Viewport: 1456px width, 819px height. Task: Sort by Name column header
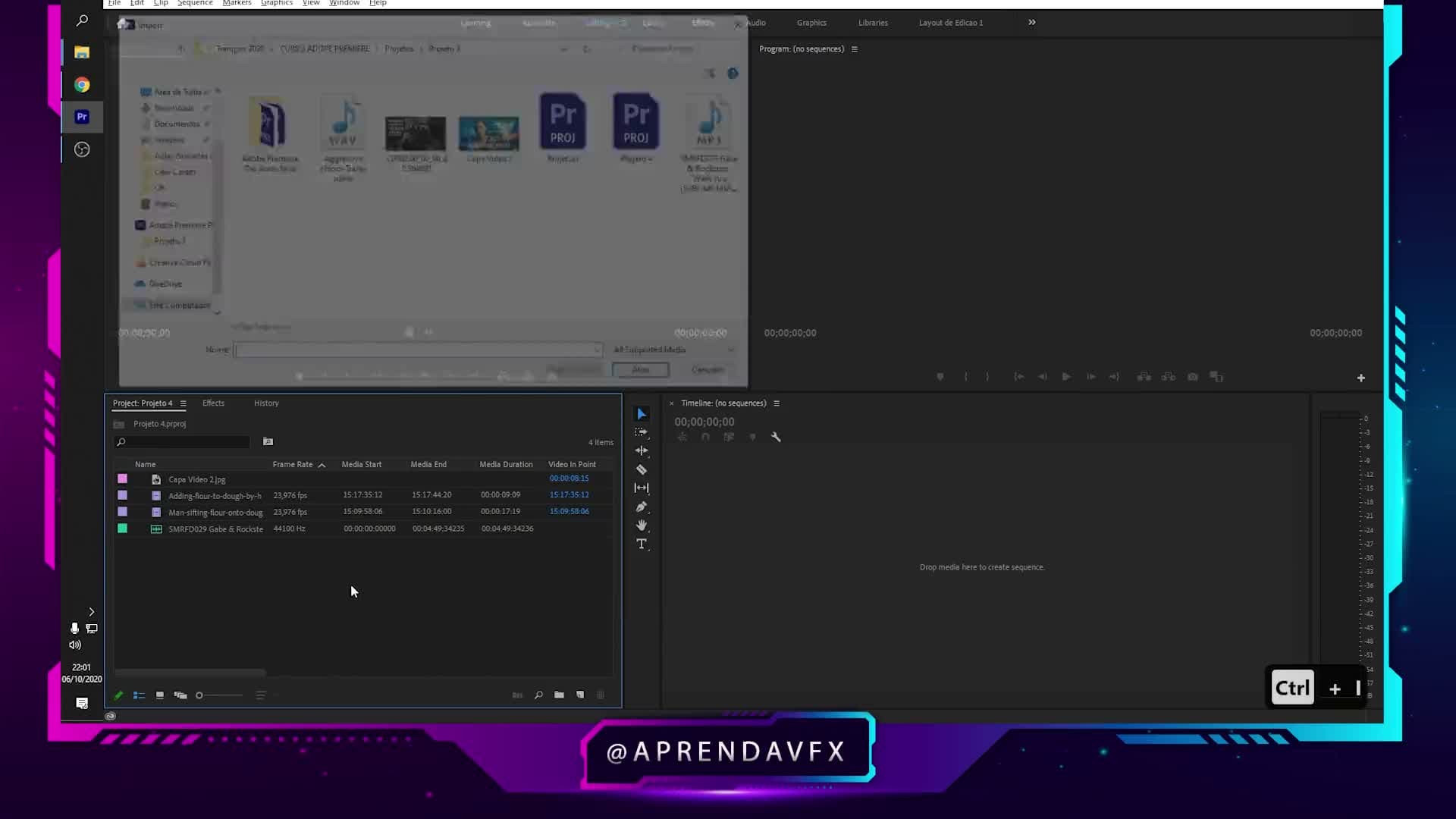tap(146, 465)
